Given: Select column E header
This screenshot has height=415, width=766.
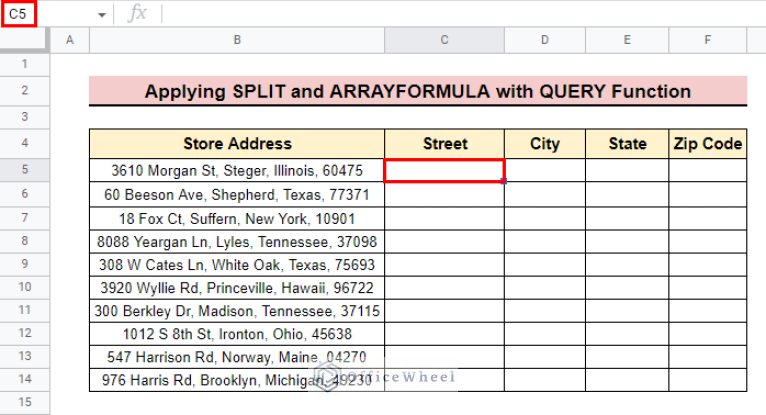Looking at the screenshot, I should point(627,40).
